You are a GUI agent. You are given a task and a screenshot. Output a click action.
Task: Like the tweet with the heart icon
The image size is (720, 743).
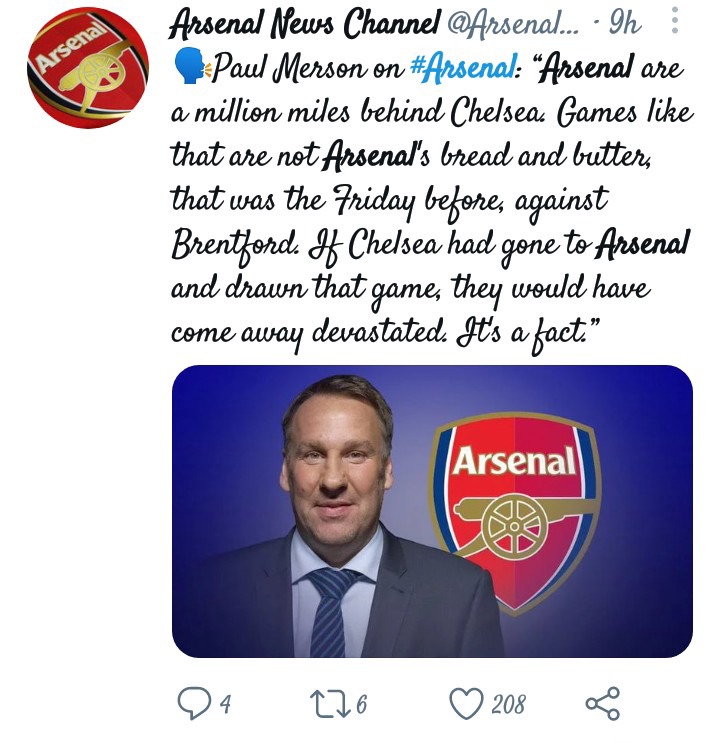466,704
